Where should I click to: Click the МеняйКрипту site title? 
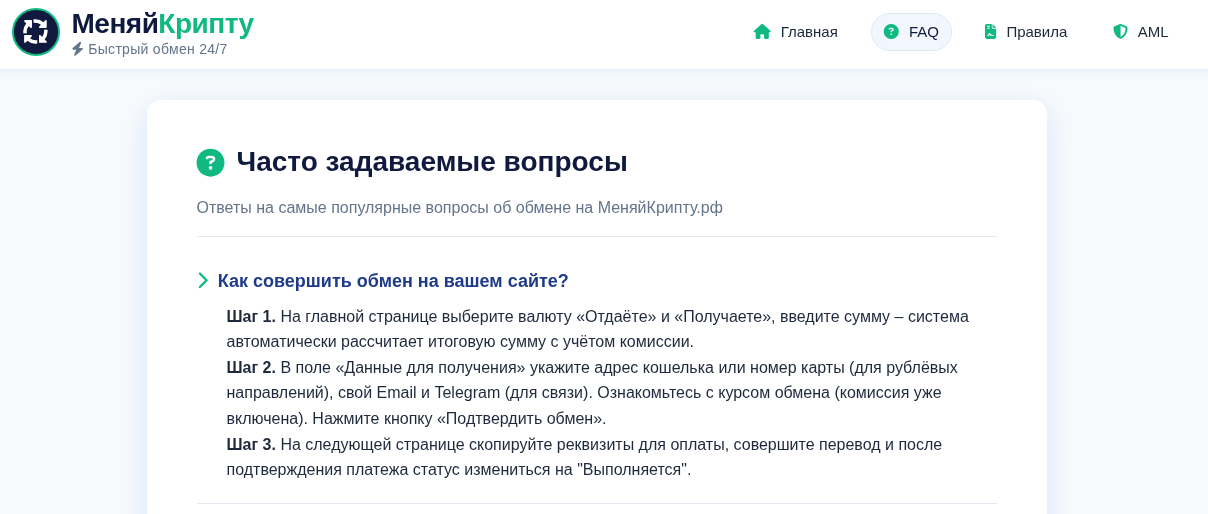pos(162,23)
